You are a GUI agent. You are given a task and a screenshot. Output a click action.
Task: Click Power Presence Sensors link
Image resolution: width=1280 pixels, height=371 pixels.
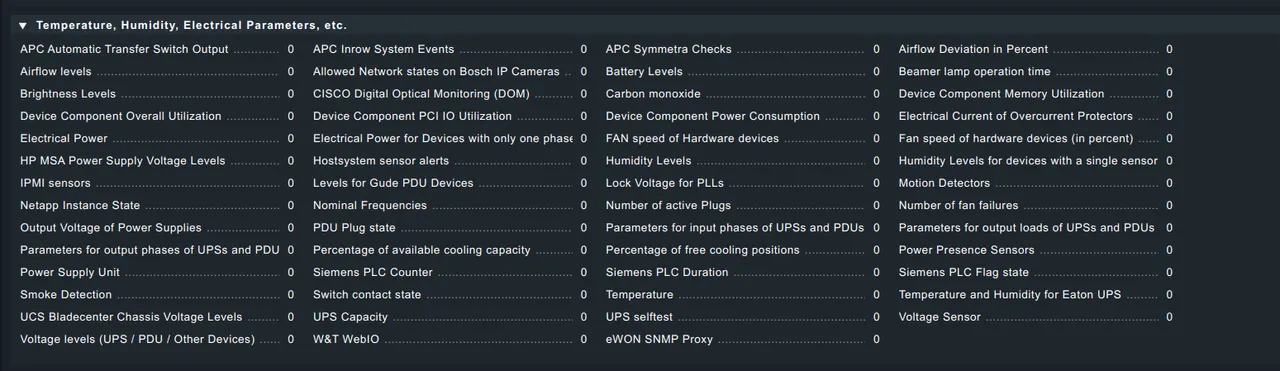pyautogui.click(x=966, y=250)
